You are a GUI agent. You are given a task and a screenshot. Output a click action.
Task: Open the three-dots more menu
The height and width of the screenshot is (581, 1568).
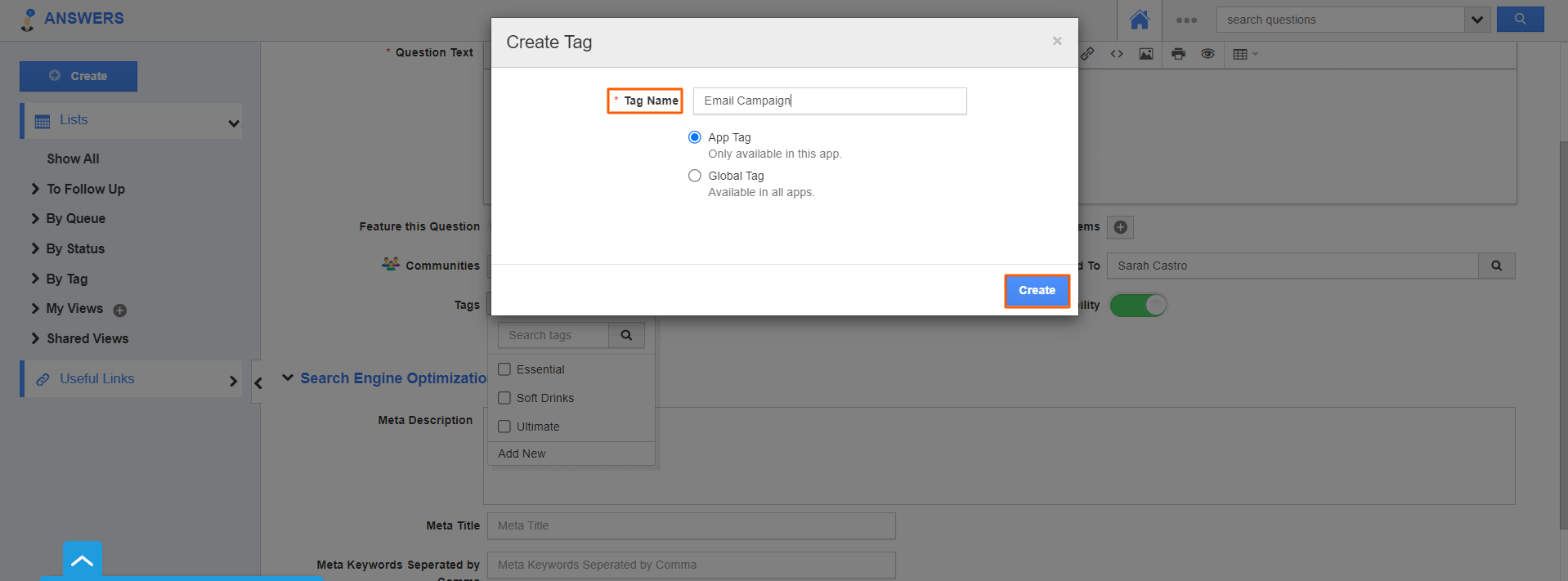1186,20
